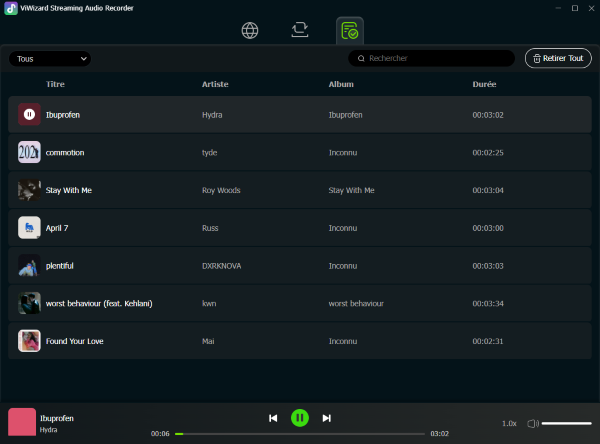
Task: Click the April 7 album thumbnail
Action: [29, 228]
